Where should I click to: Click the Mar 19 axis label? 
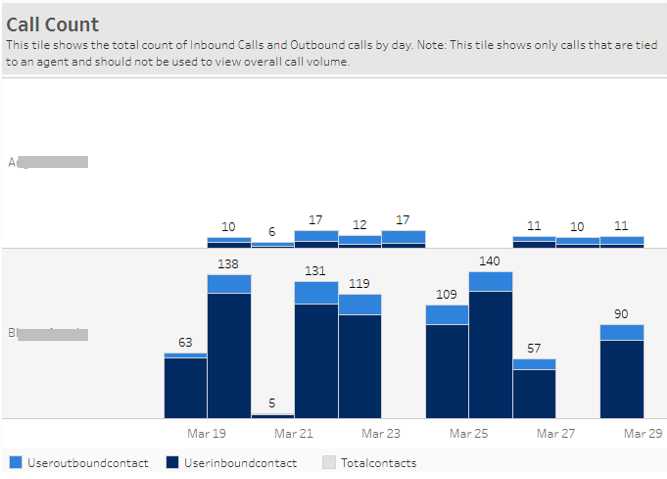click(206, 434)
